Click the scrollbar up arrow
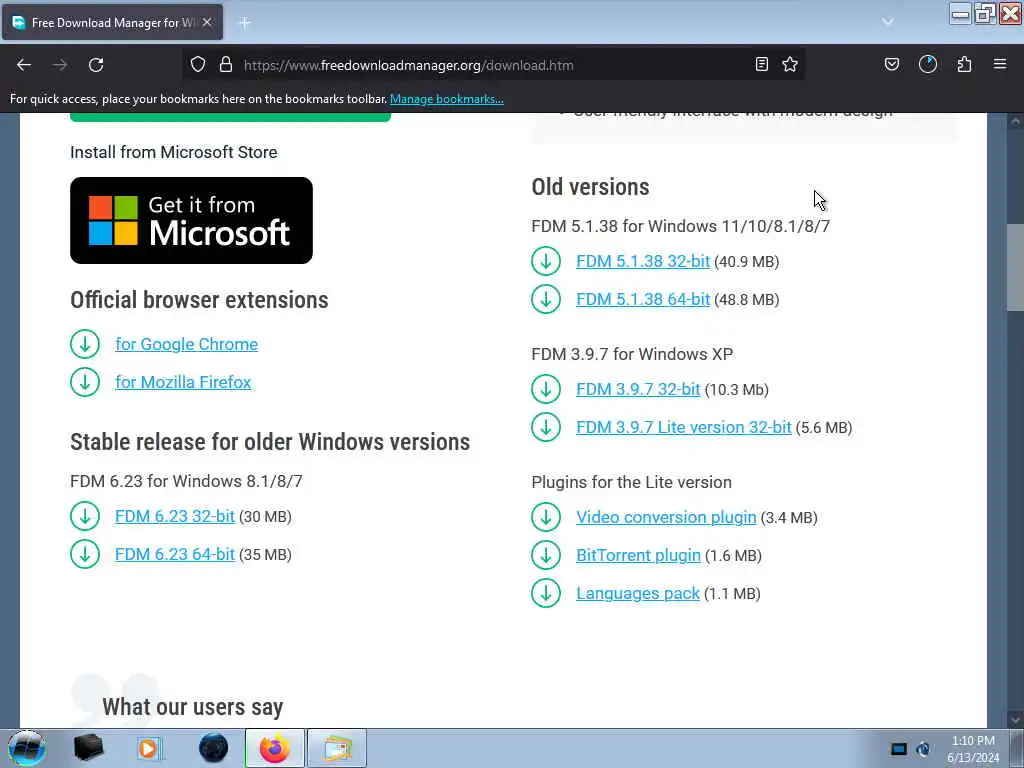This screenshot has height=768, width=1024. point(1015,121)
